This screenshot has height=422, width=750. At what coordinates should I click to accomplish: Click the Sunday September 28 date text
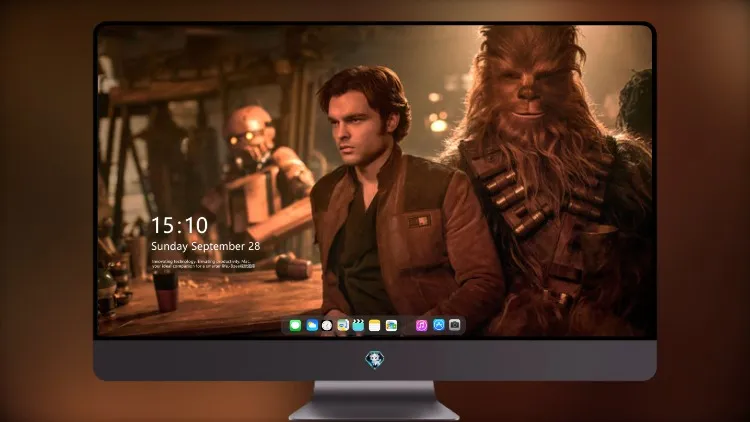(x=206, y=246)
